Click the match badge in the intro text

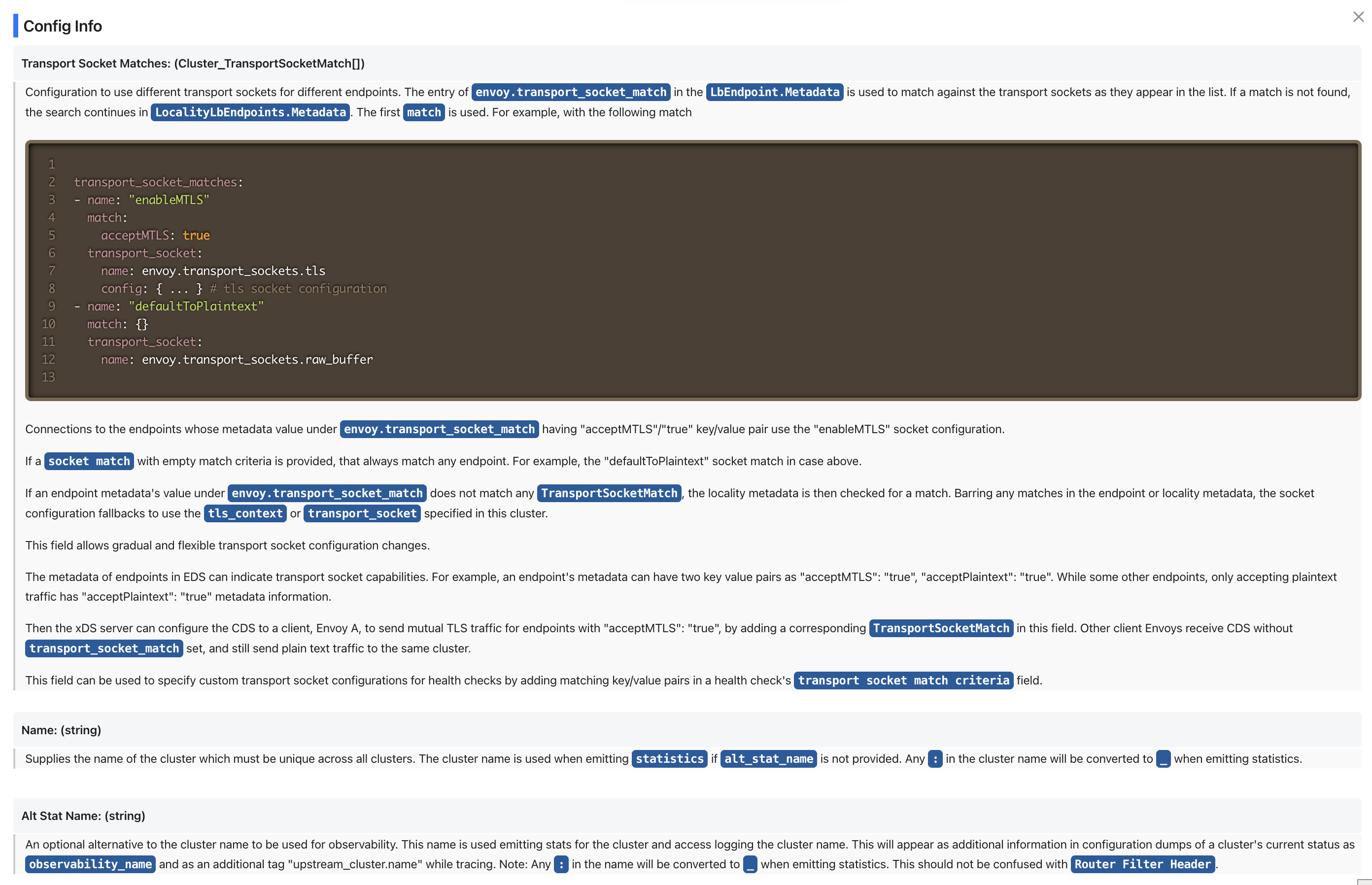(x=424, y=112)
